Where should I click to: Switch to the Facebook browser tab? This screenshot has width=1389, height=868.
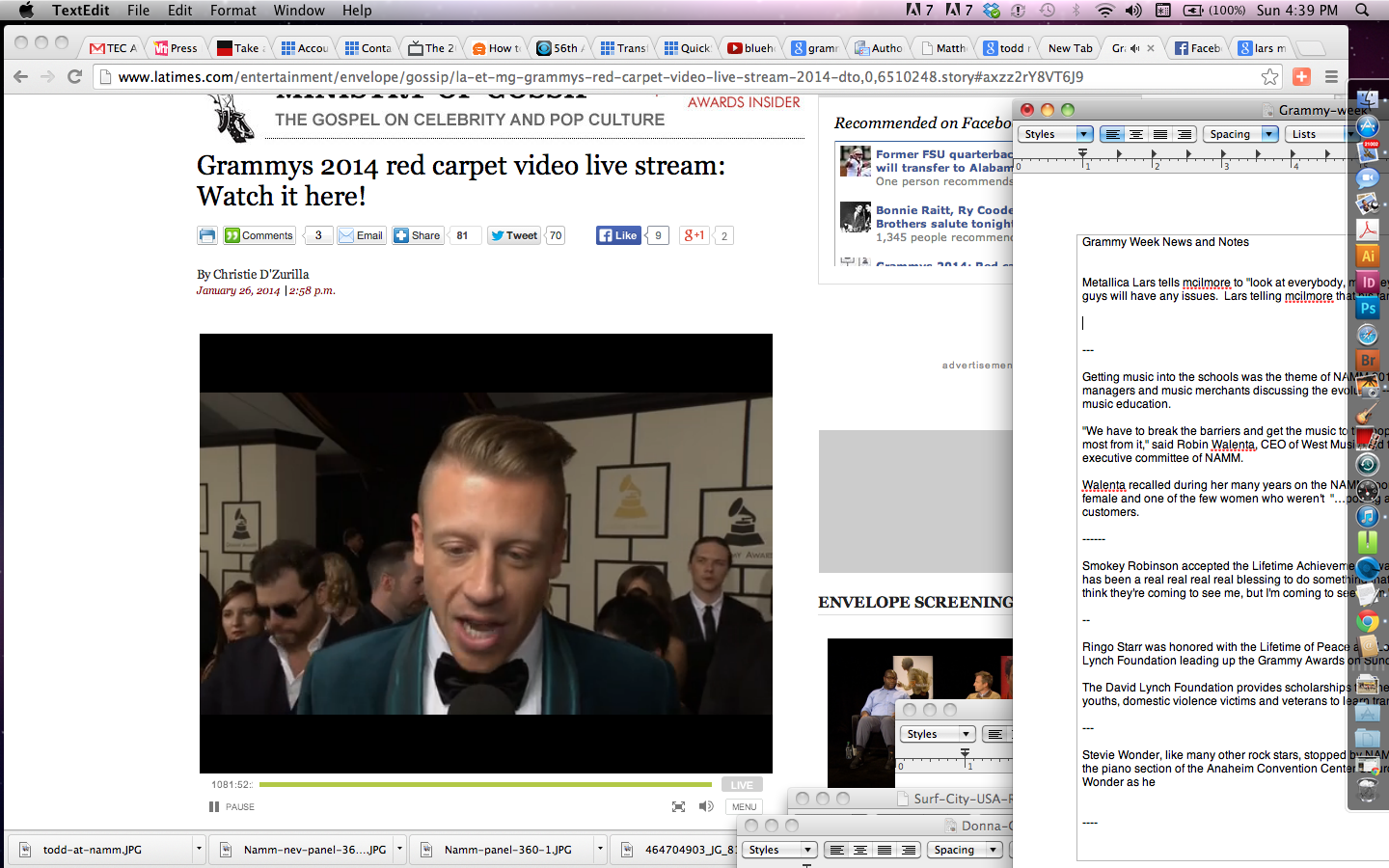(x=1198, y=47)
